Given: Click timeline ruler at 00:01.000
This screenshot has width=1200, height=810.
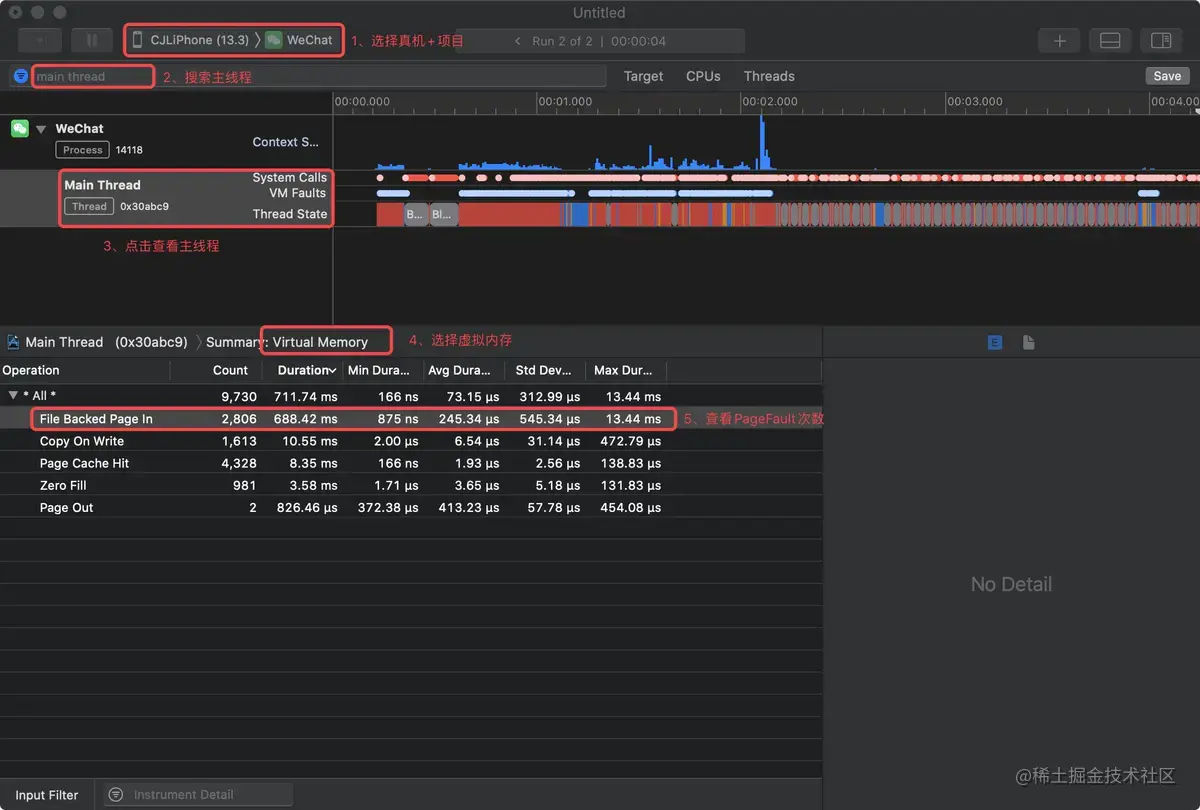Looking at the screenshot, I should (565, 102).
